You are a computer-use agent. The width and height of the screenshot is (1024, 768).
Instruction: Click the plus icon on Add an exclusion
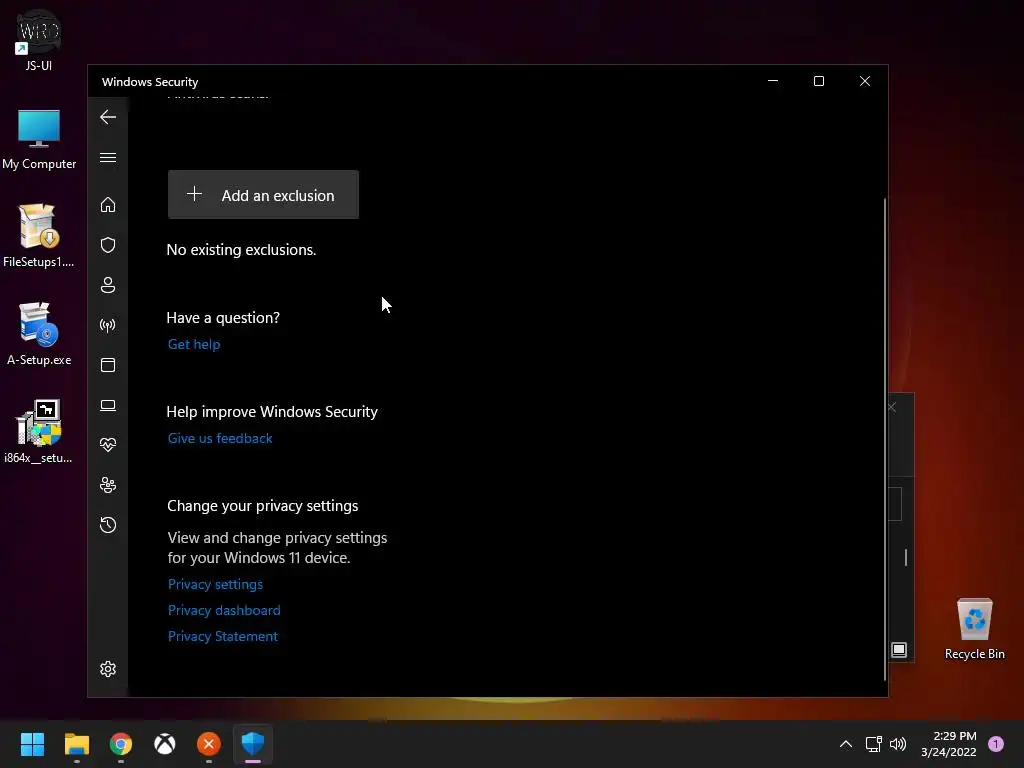[x=194, y=194]
